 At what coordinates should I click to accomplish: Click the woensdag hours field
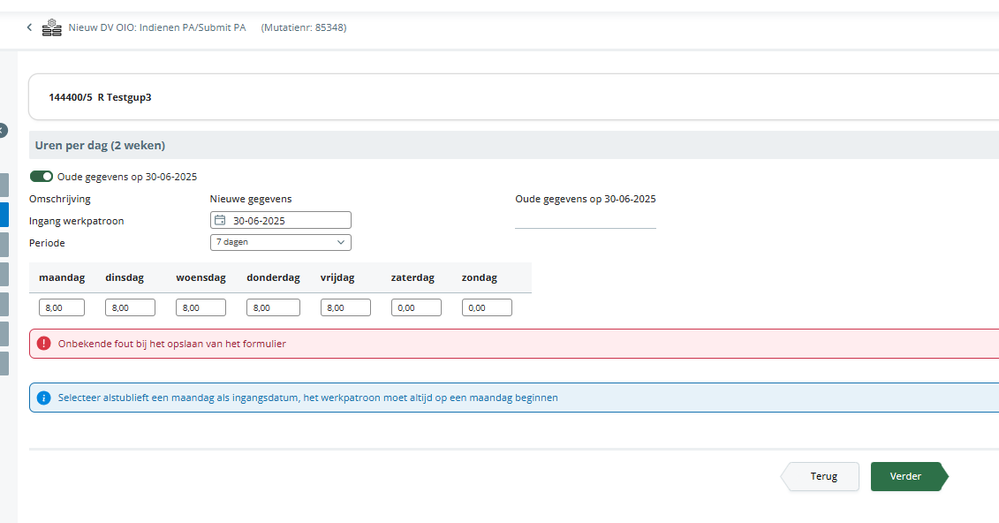coord(201,308)
